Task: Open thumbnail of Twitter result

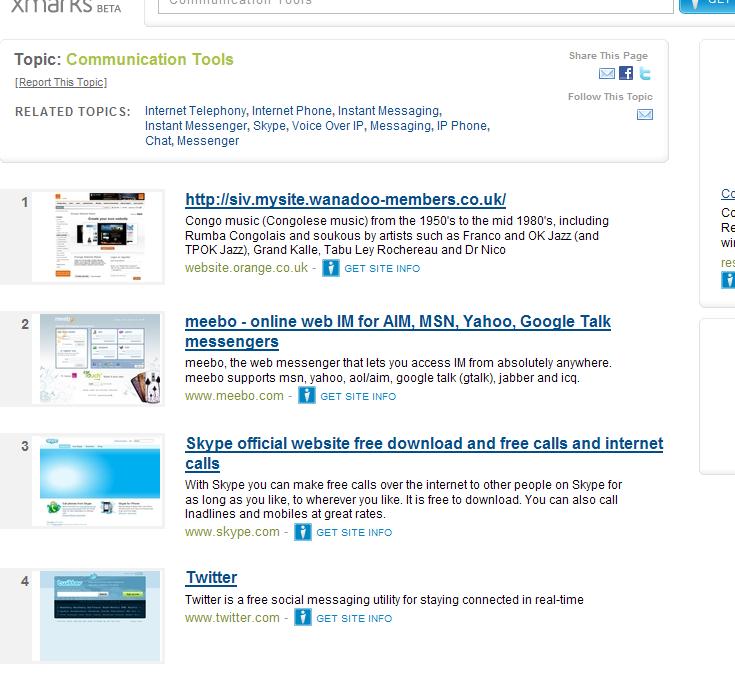Action: 100,616
